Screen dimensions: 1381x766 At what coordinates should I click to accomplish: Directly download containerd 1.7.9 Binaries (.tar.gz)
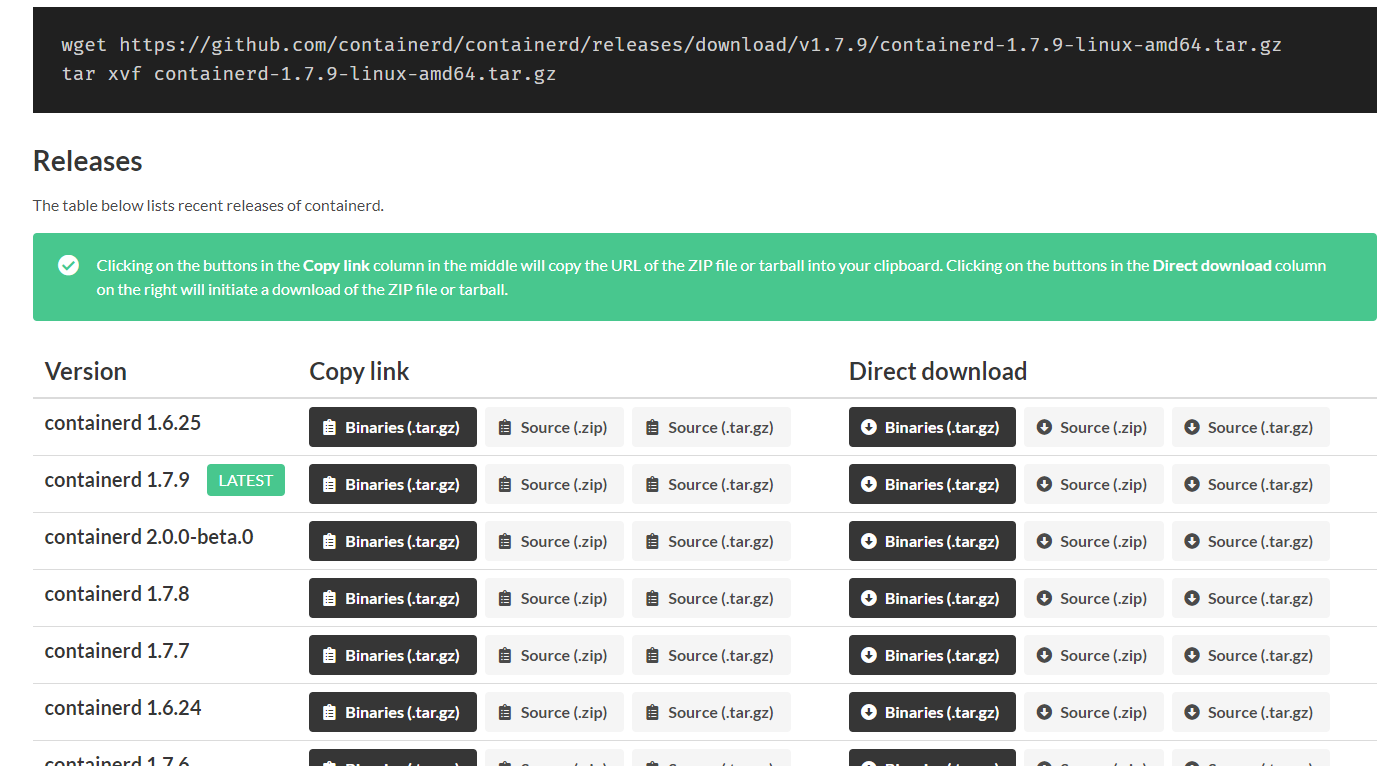tap(932, 484)
